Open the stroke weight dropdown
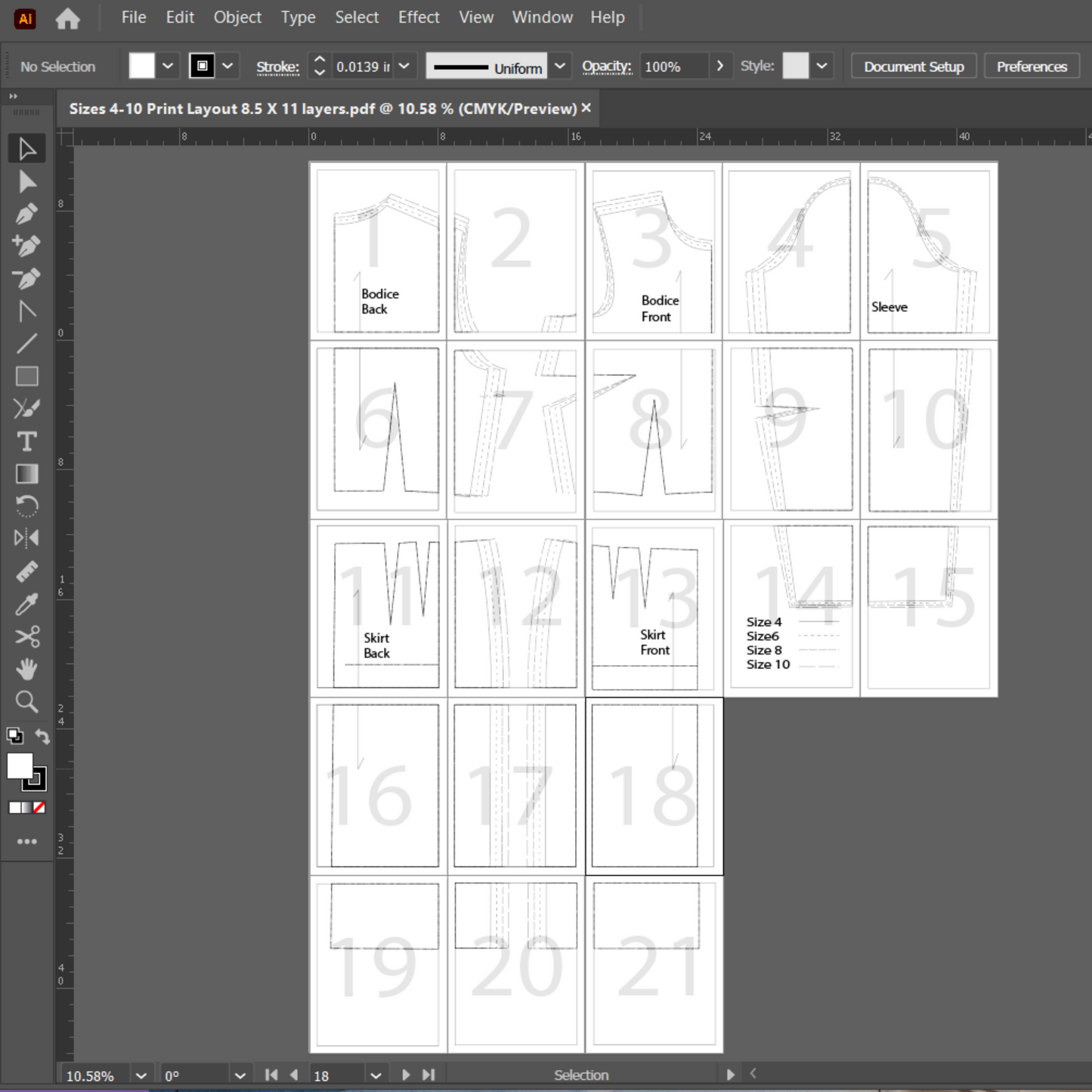This screenshot has height=1092, width=1092. 404,67
